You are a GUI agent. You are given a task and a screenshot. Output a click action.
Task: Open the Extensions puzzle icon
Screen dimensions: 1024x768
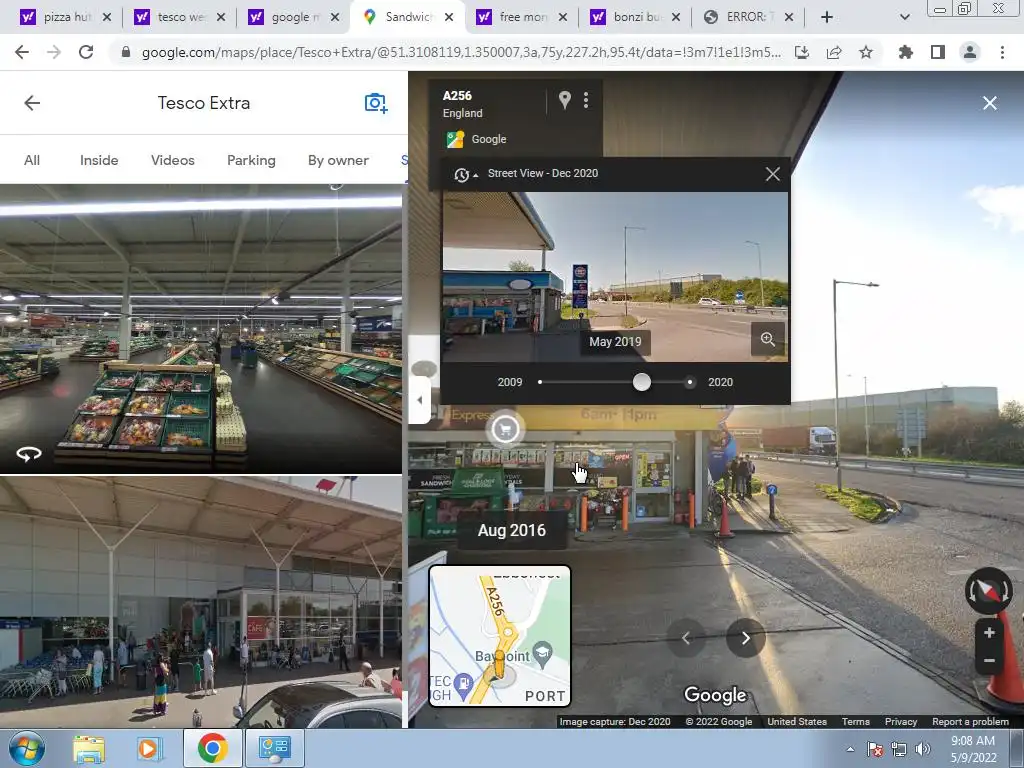[906, 52]
